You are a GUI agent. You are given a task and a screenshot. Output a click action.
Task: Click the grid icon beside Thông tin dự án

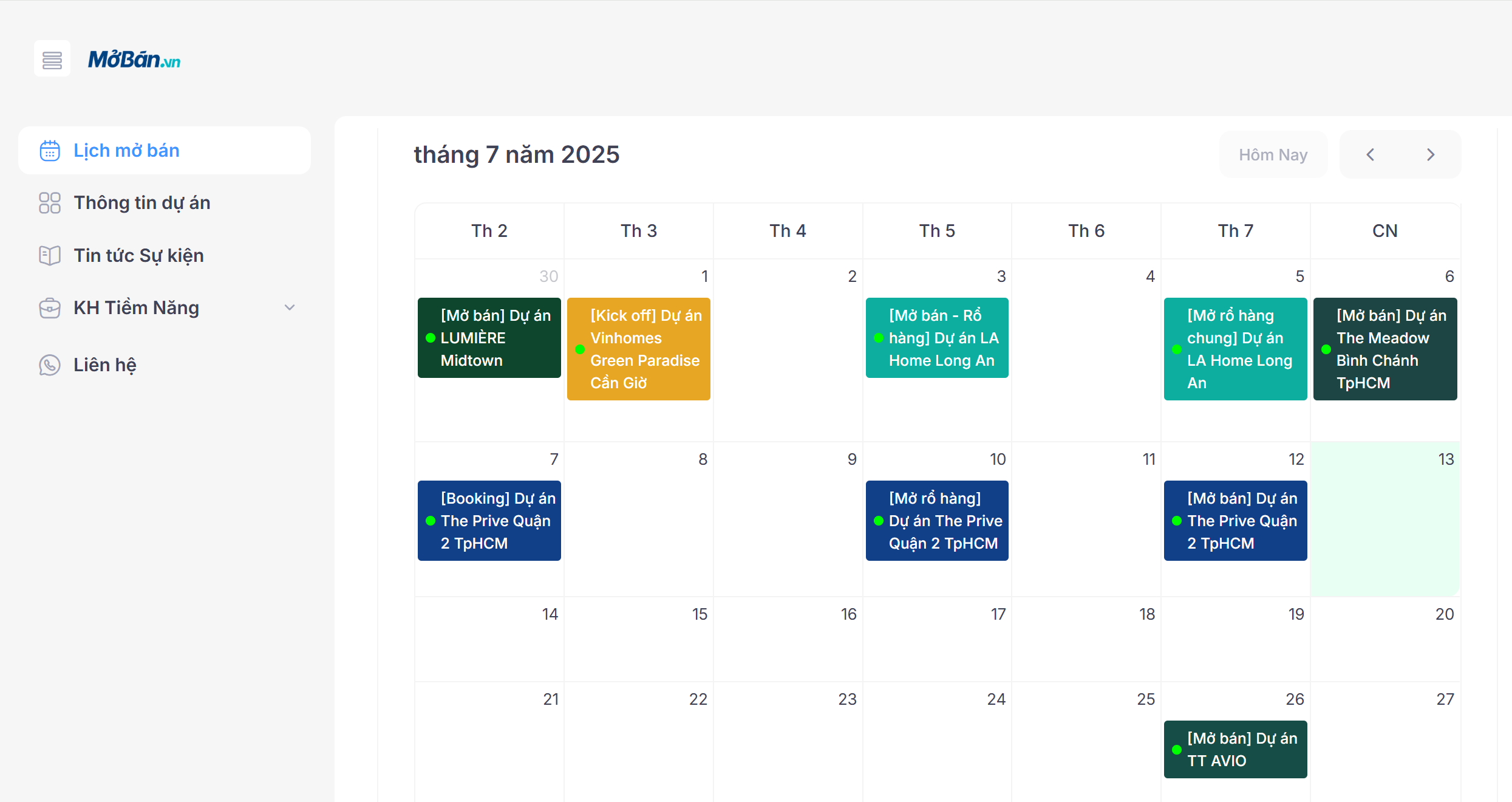tap(50, 203)
